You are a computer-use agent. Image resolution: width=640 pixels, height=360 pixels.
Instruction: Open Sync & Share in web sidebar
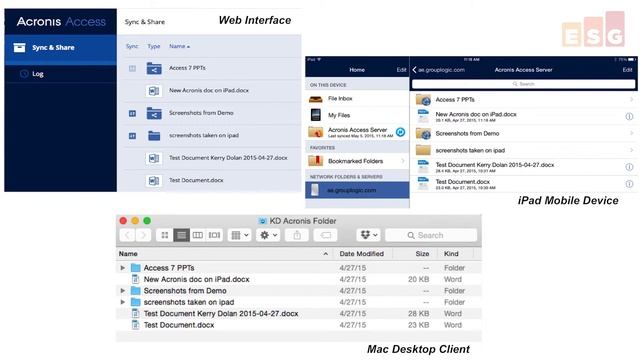click(60, 48)
